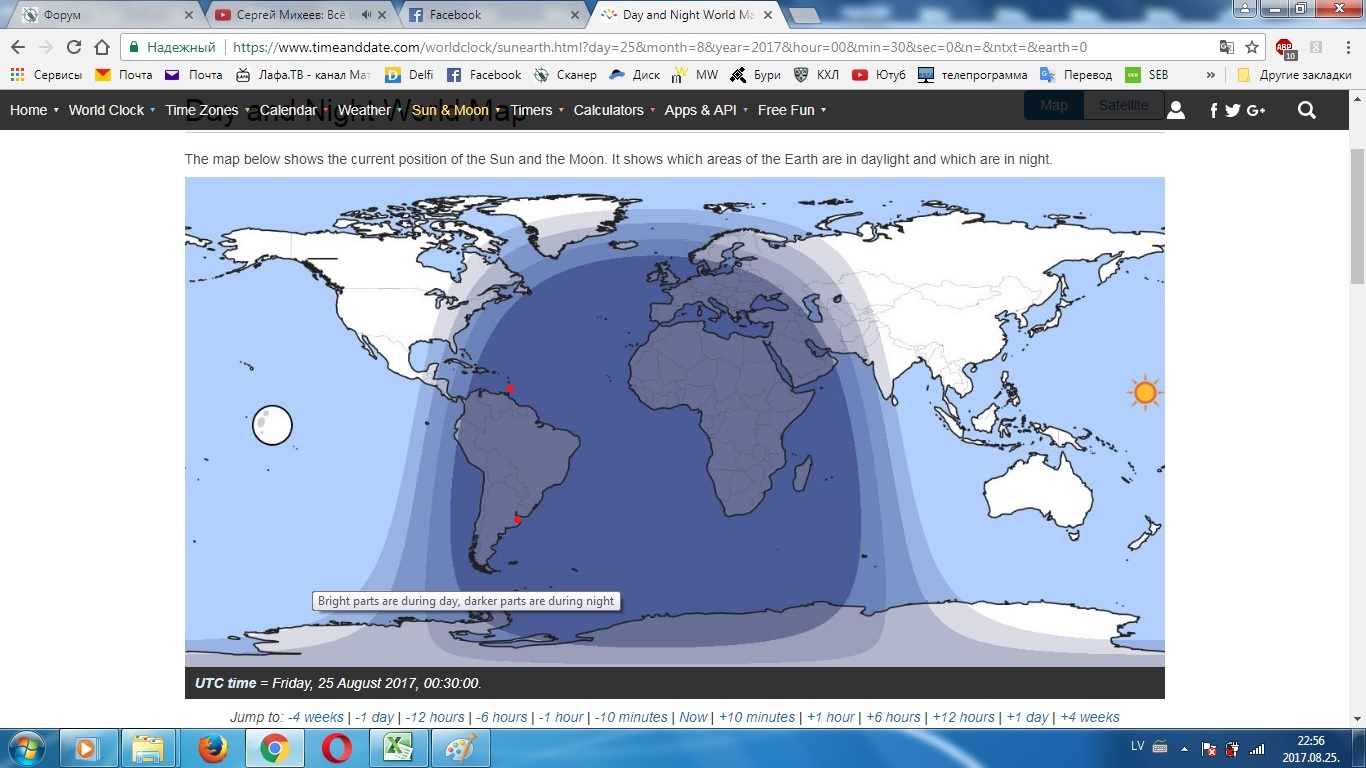
Task: Open the Delfi bookmark
Action: point(409,75)
